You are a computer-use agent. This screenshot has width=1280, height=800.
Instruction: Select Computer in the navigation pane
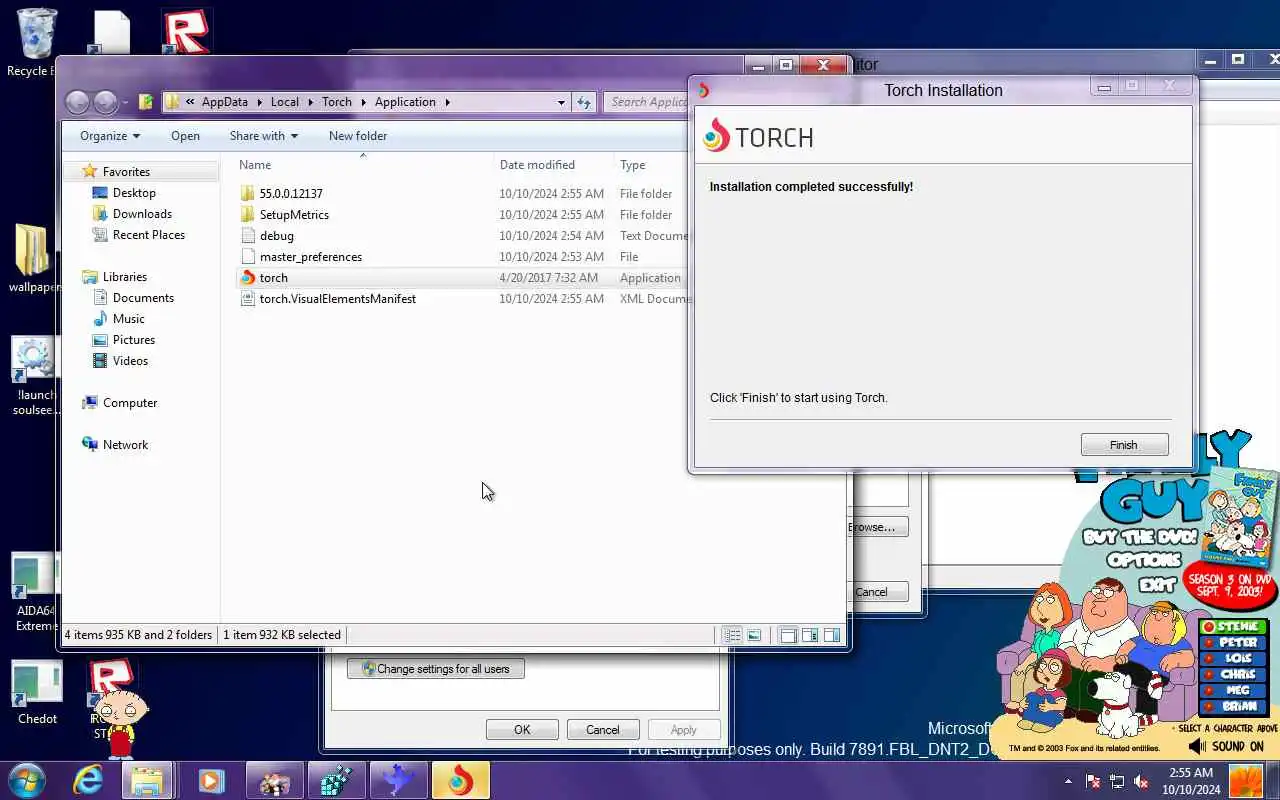click(130, 403)
